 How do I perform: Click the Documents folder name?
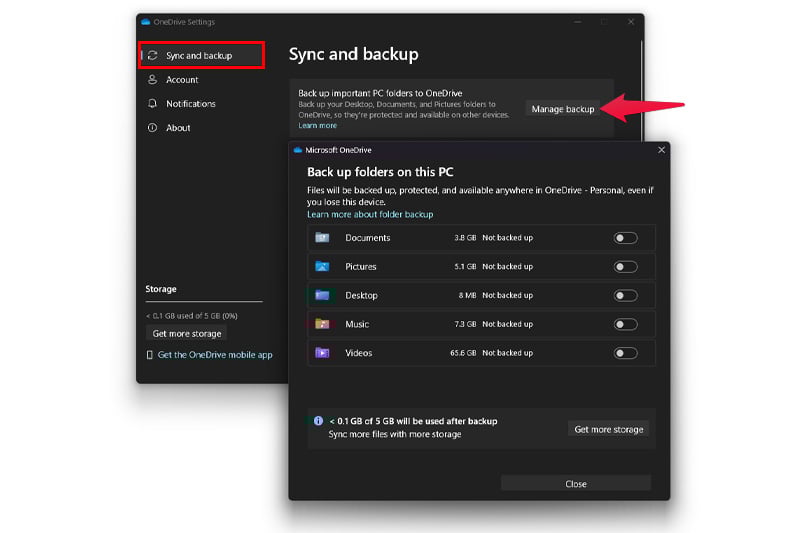click(367, 238)
